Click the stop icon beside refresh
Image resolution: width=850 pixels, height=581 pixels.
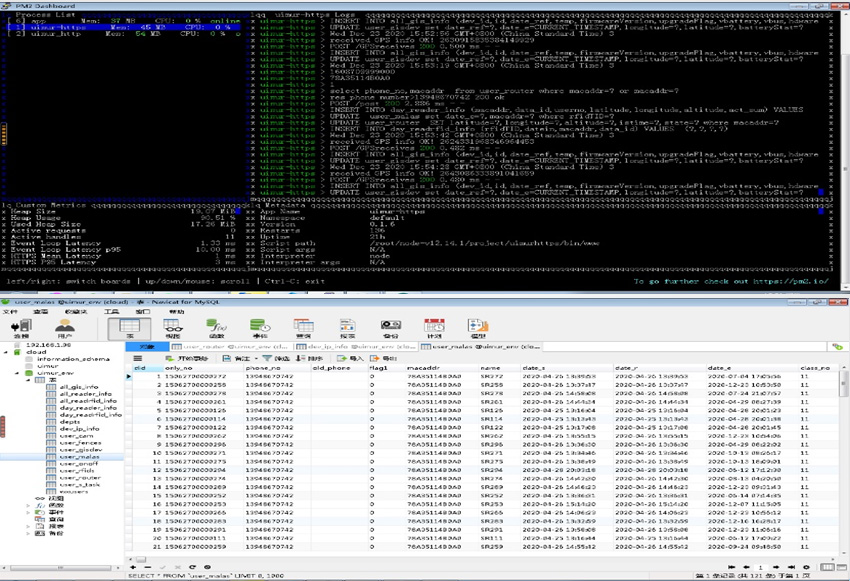coord(207,567)
